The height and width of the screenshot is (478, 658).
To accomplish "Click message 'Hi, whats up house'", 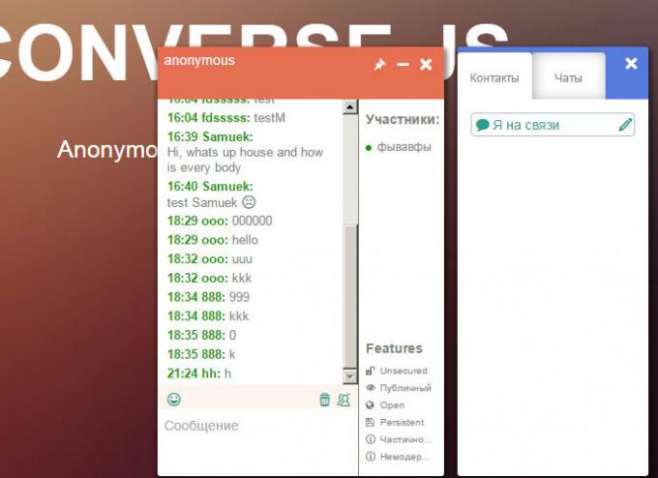I will click(x=245, y=159).
